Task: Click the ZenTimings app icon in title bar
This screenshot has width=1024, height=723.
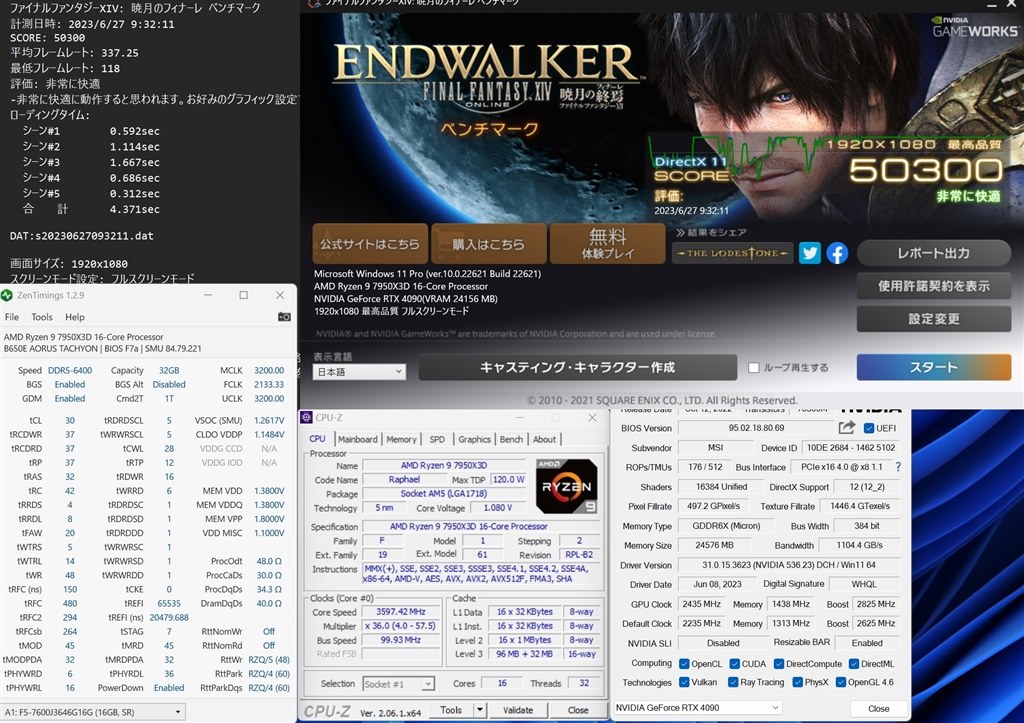Action: pos(7,295)
